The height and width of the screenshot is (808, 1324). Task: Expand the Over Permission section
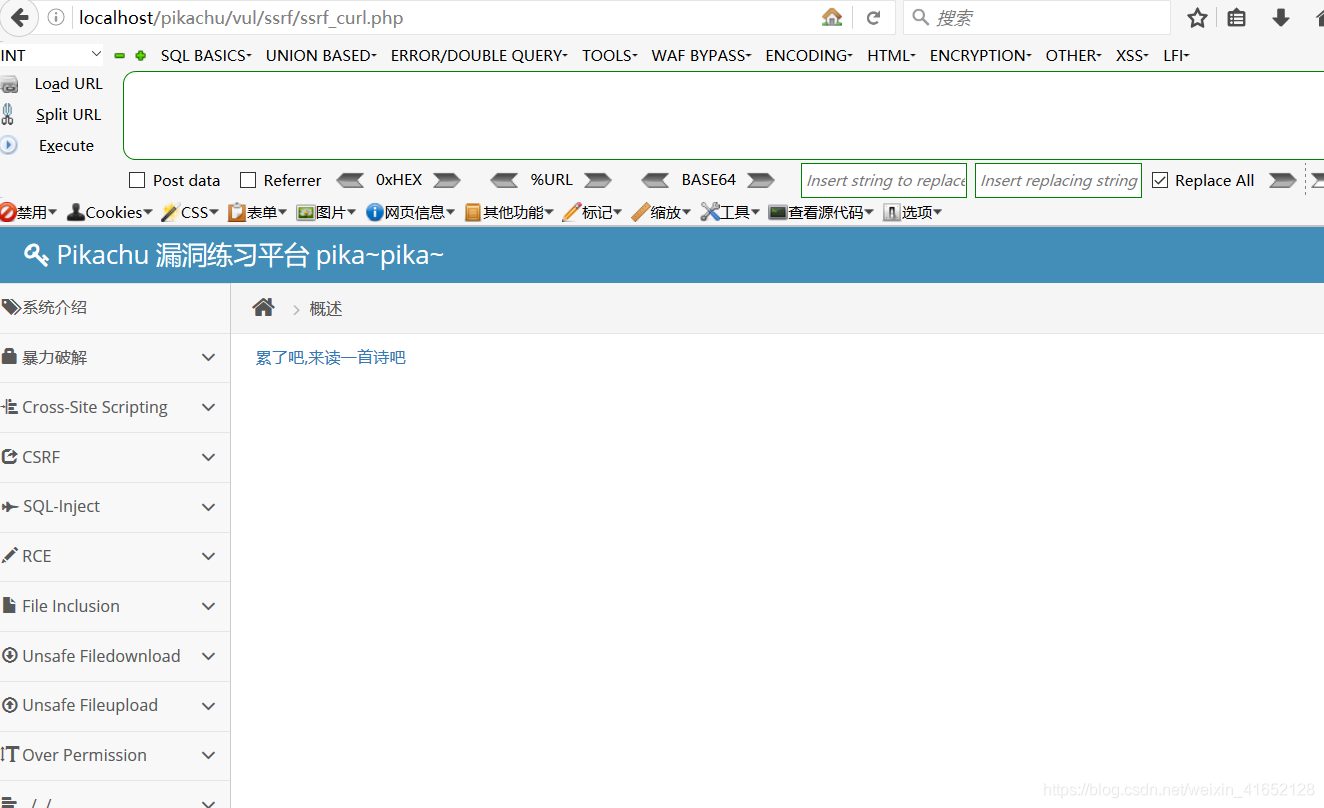115,755
